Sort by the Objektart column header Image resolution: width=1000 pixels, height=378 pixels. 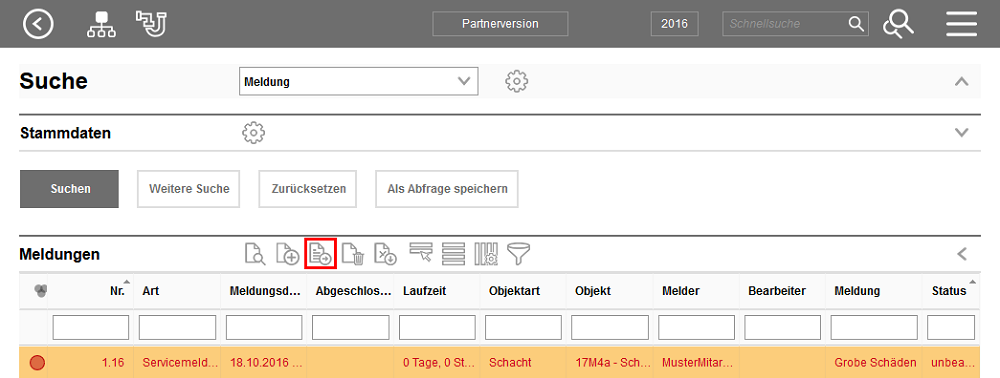515,291
